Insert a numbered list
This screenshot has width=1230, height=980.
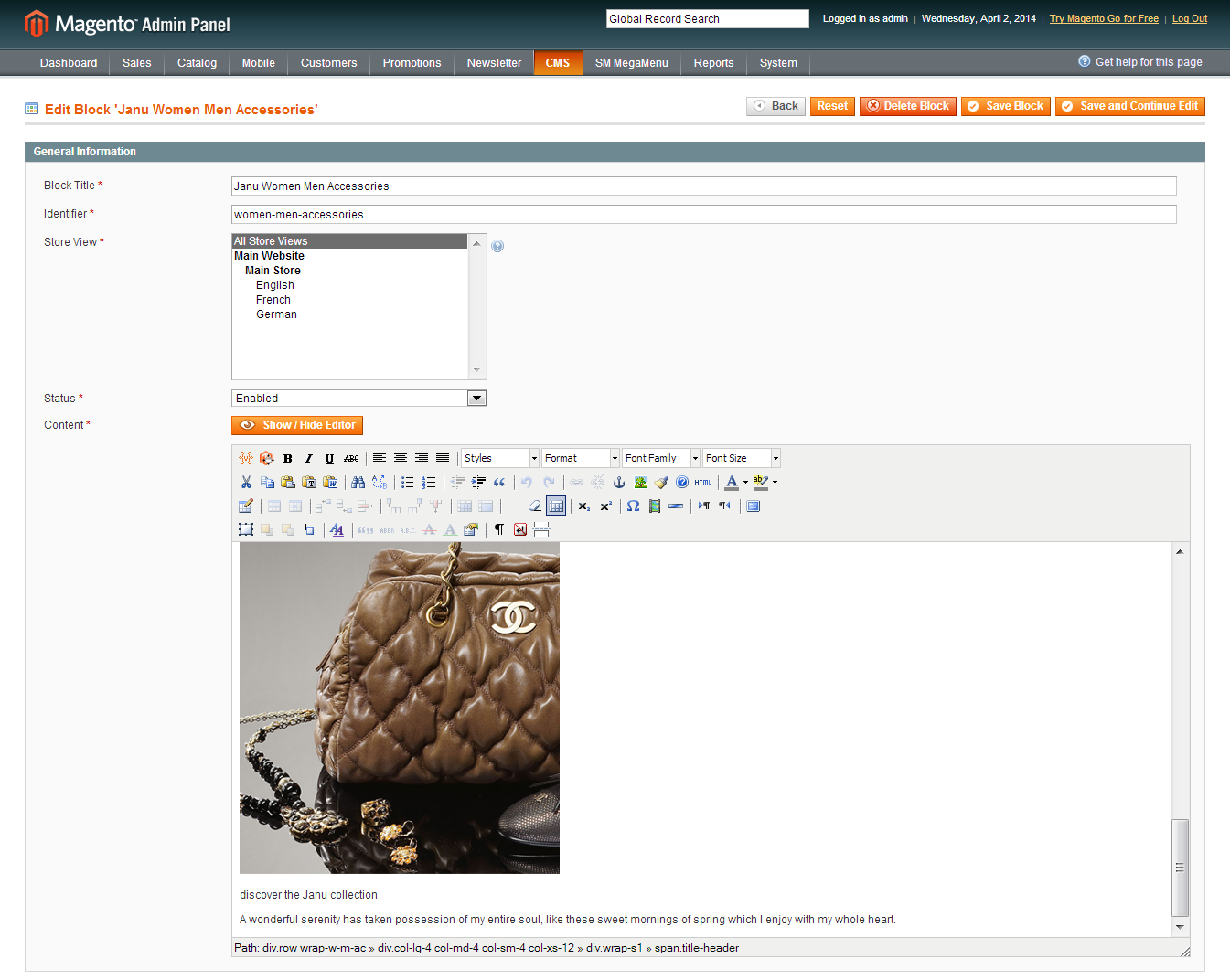(428, 482)
